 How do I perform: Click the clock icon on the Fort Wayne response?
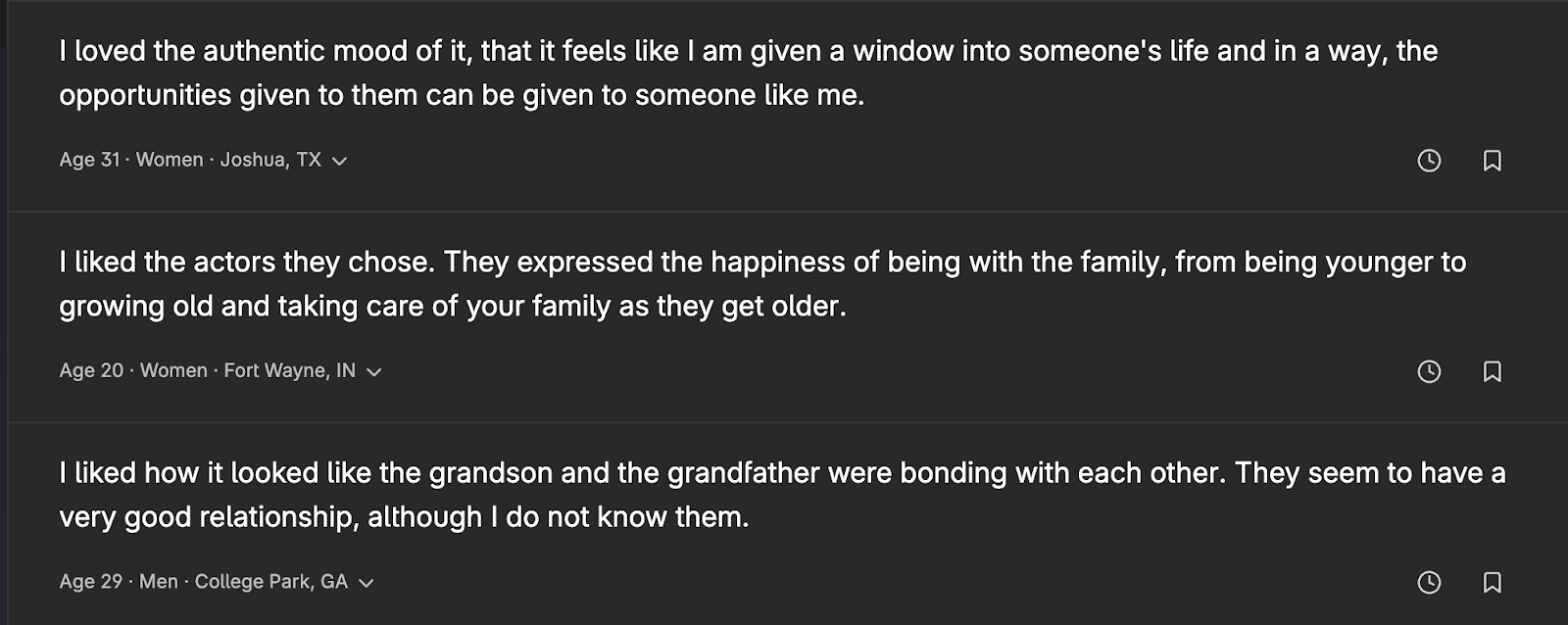point(1429,371)
